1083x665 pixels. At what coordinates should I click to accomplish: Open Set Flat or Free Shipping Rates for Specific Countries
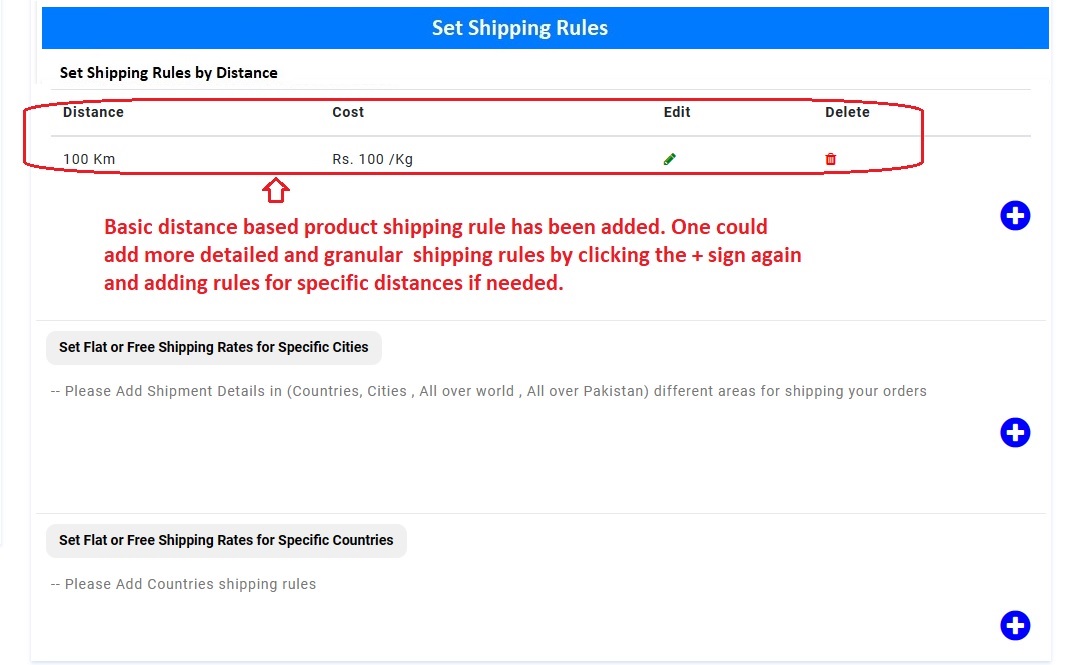click(226, 540)
